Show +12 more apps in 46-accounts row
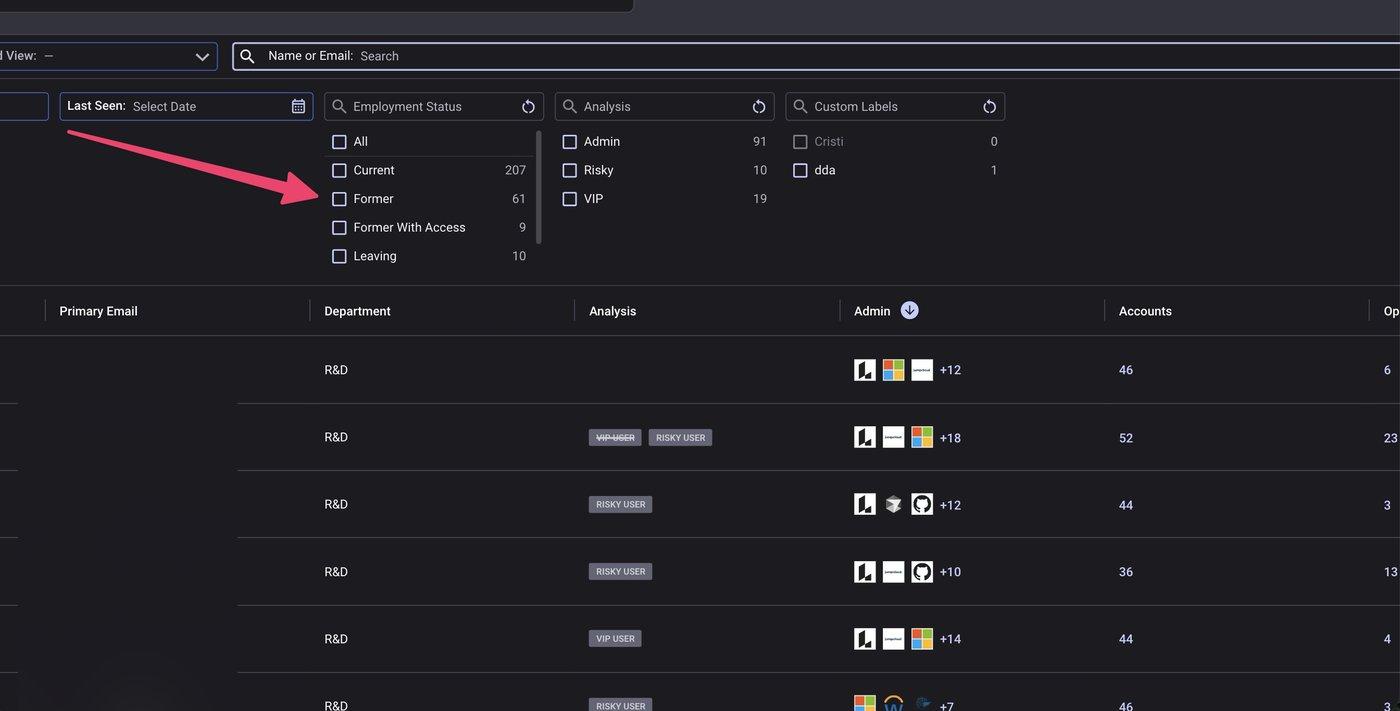 pyautogui.click(x=950, y=370)
